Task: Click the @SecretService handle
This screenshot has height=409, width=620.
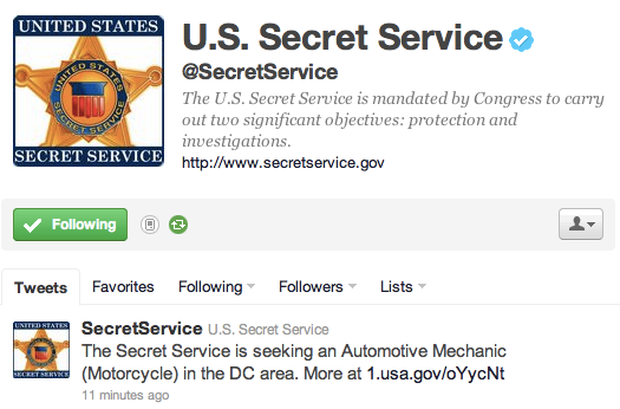Action: [260, 72]
